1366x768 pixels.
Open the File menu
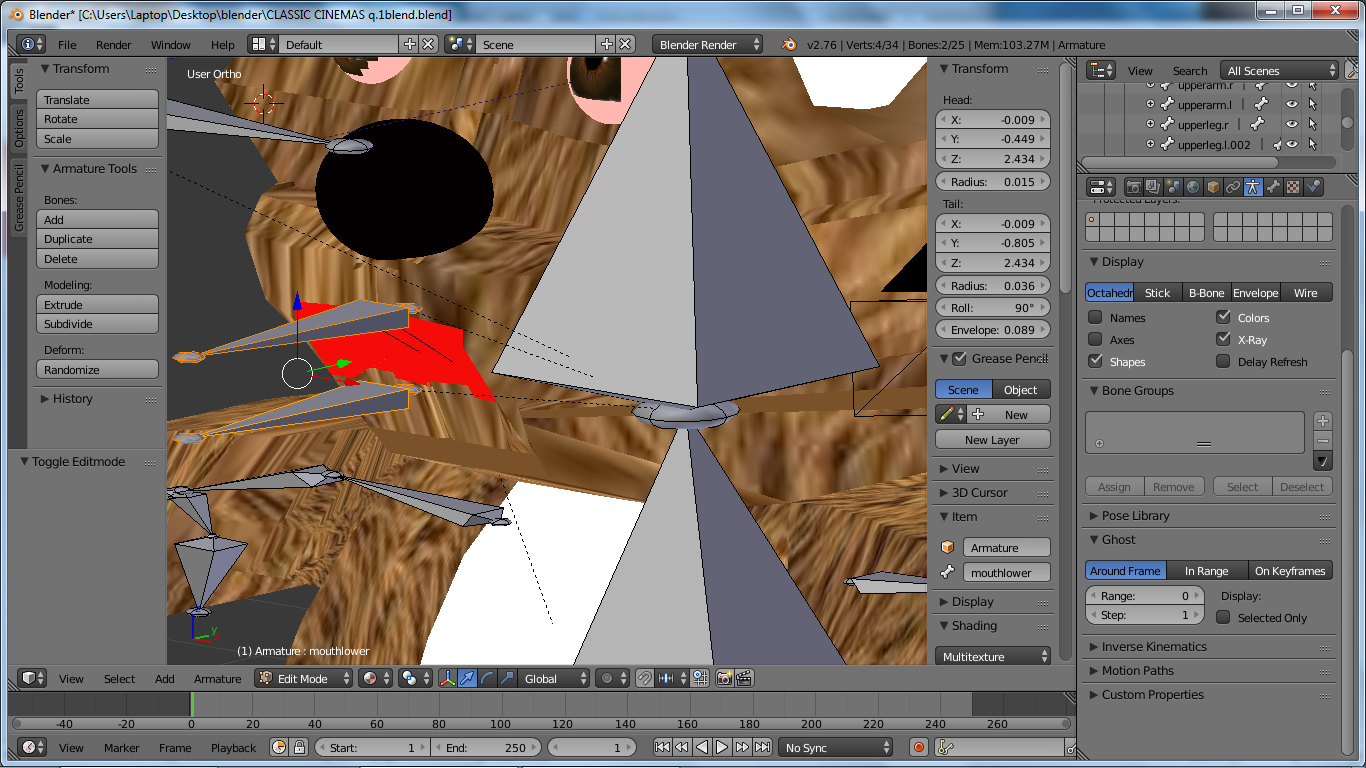(x=67, y=45)
